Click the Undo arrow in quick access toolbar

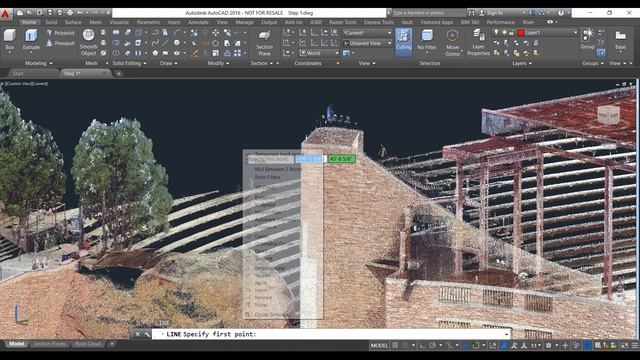tap(80, 13)
